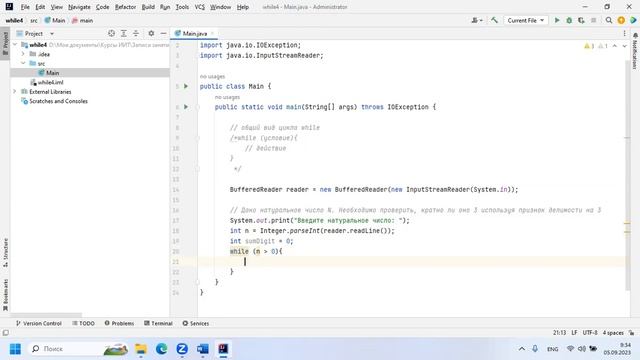Open the user account dropdown in the toolbar
This screenshot has height=360, width=640.
click(x=477, y=20)
